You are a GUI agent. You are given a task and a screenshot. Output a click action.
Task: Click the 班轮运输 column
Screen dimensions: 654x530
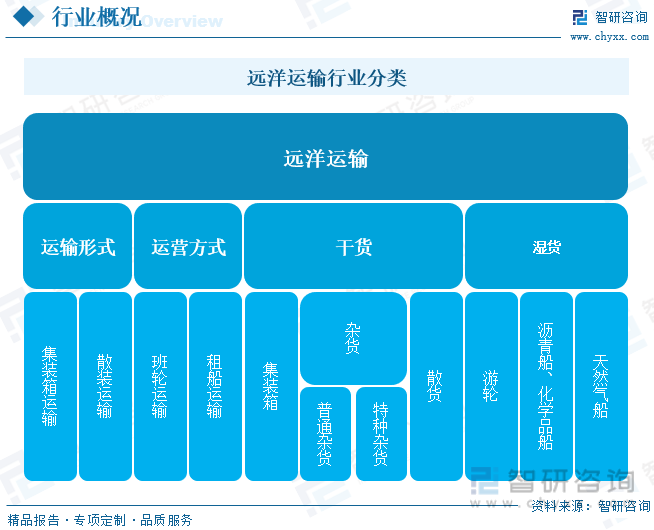coord(161,386)
